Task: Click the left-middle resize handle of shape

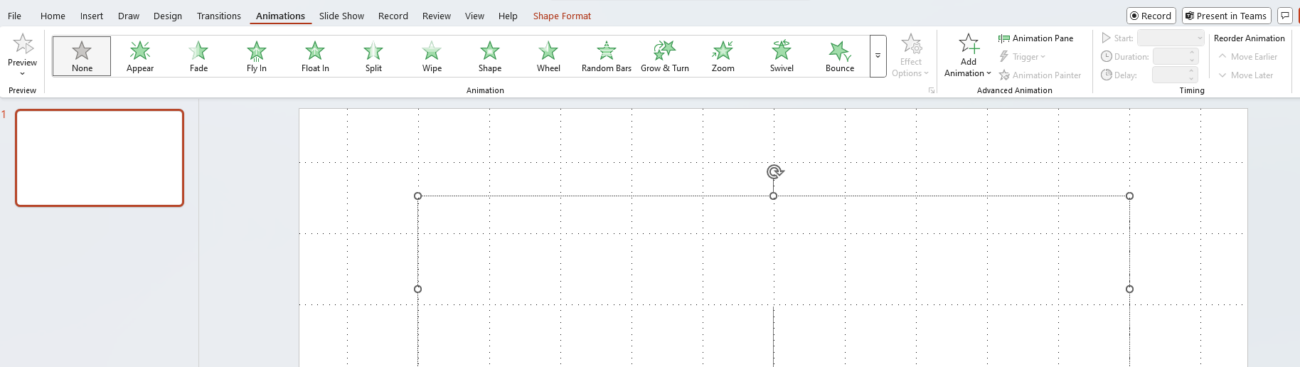Action: (418, 289)
